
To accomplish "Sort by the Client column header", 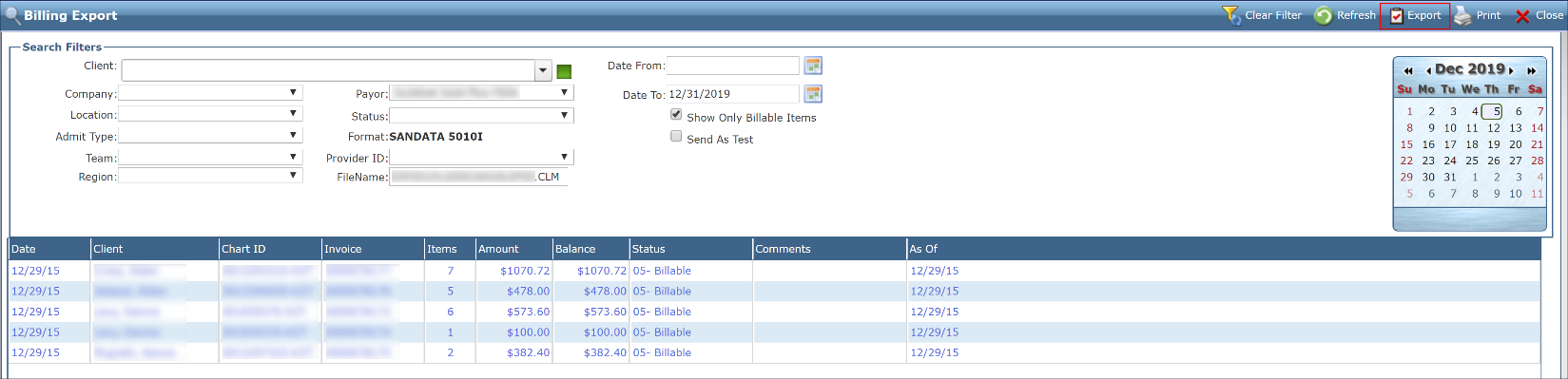I will click(155, 249).
